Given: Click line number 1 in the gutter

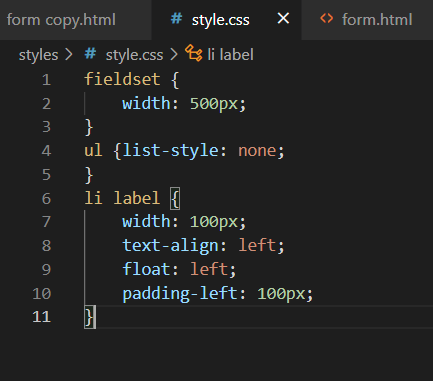Looking at the screenshot, I should pyautogui.click(x=46, y=80).
